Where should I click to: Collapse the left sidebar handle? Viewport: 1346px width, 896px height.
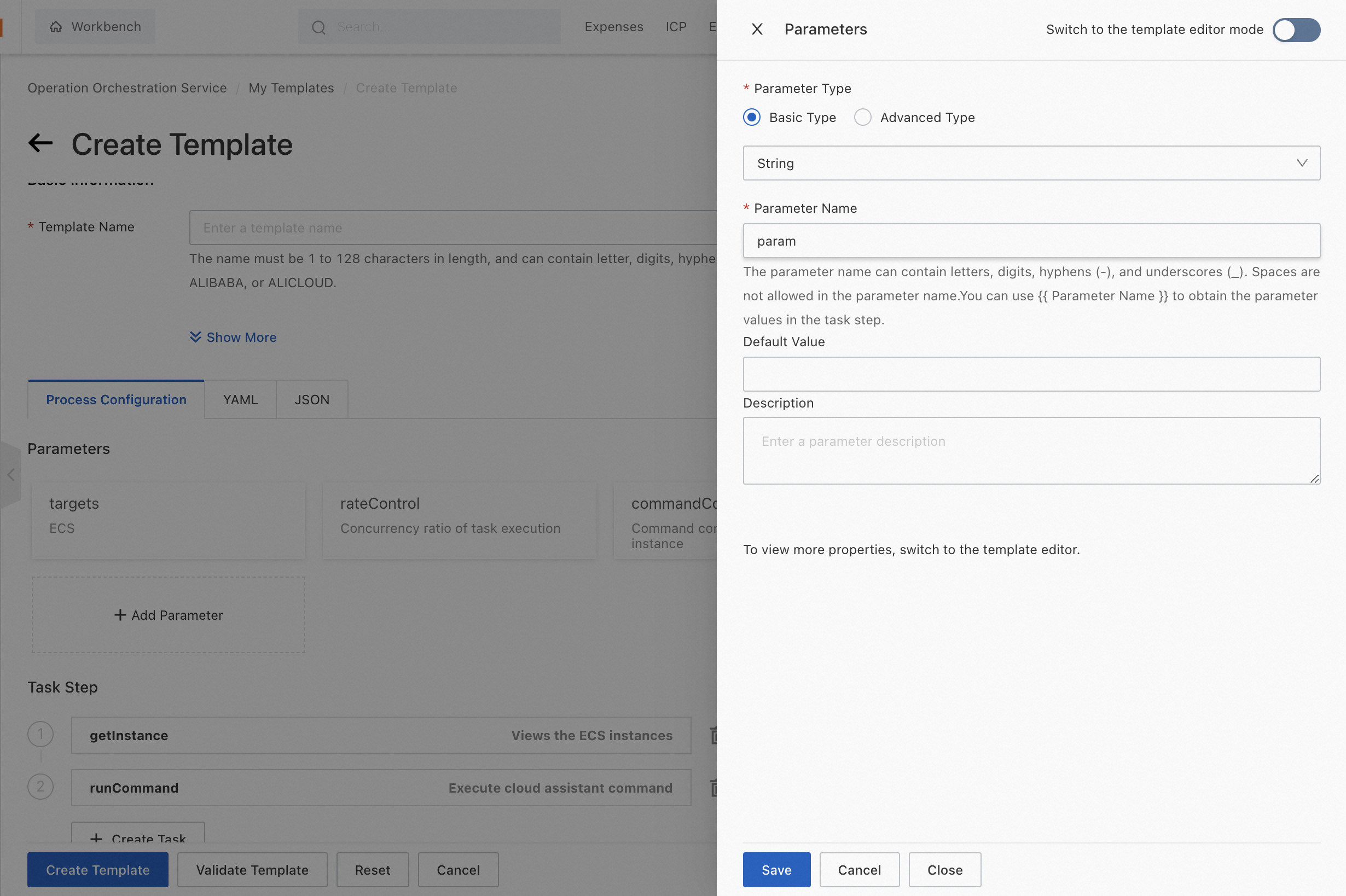[10, 474]
